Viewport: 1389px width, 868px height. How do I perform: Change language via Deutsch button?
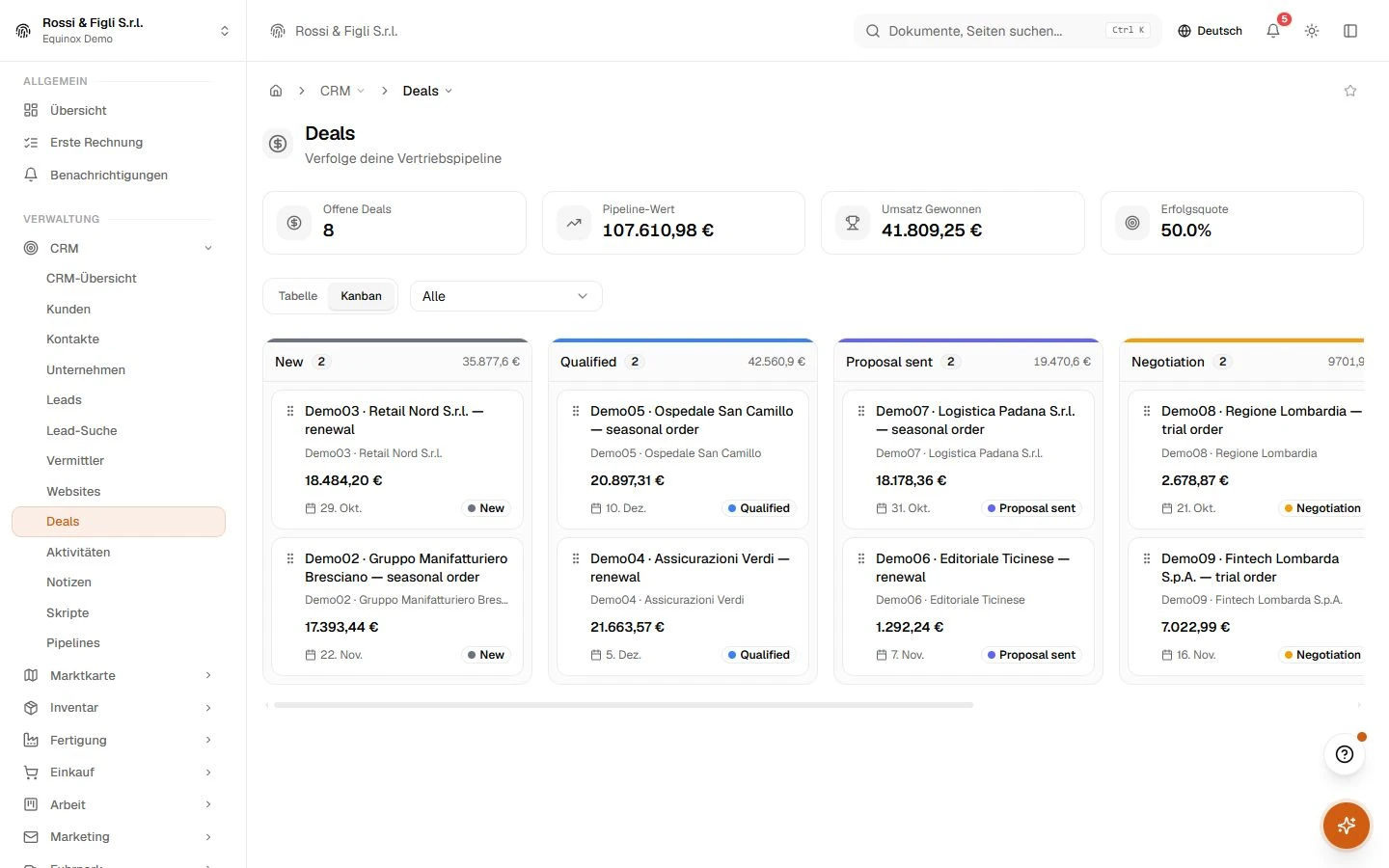(1210, 31)
